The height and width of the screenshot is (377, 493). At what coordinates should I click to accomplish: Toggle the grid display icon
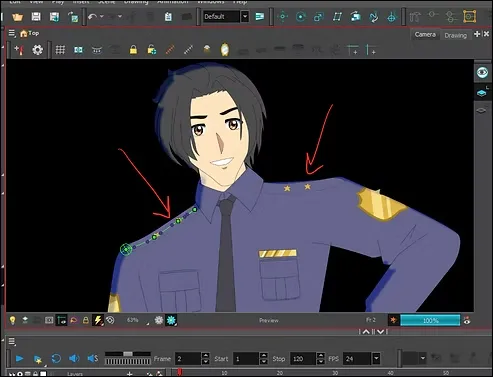[60, 50]
